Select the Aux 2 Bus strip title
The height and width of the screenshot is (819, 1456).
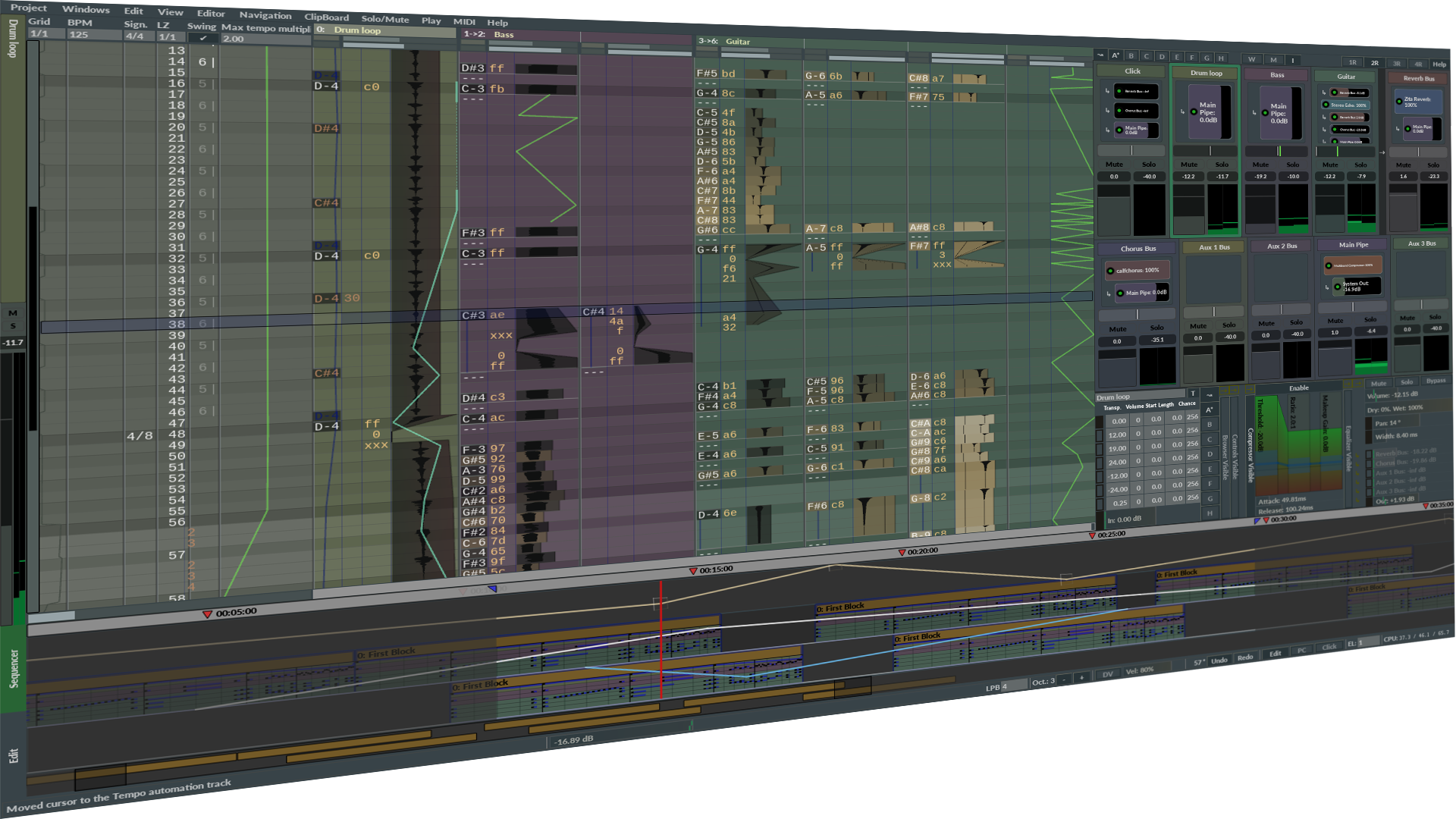pyautogui.click(x=1282, y=246)
